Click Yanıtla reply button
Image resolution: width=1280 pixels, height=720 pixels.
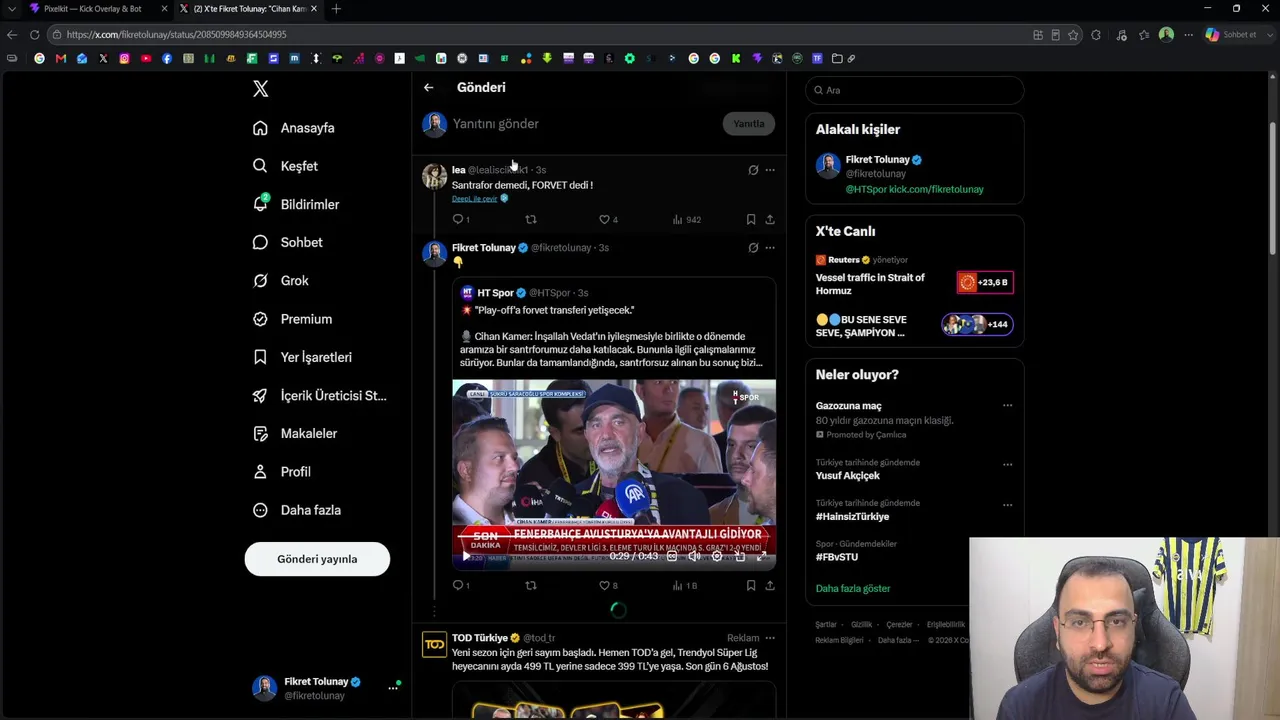[749, 124]
